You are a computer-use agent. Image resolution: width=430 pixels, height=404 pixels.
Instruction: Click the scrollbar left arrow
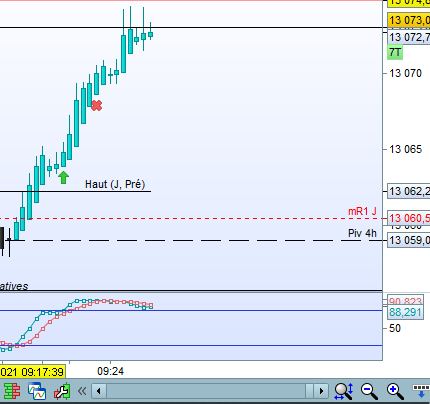click(99, 391)
